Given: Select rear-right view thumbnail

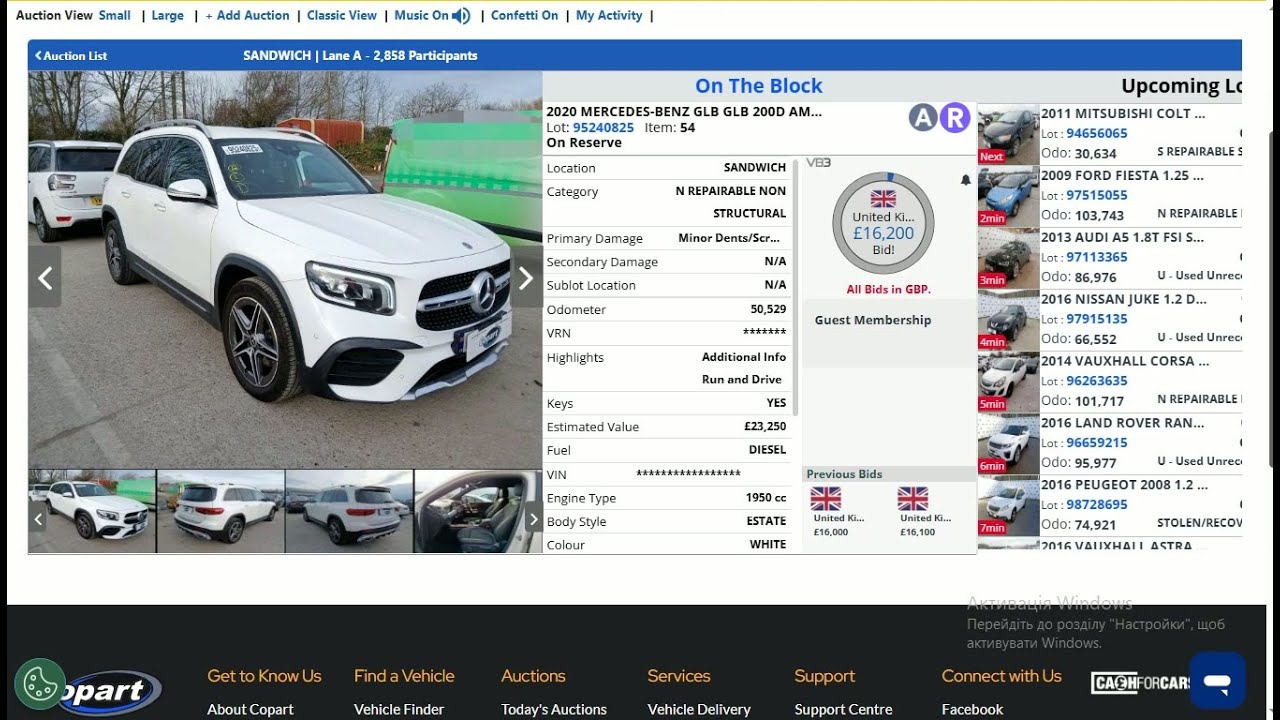Looking at the screenshot, I should pyautogui.click(x=221, y=512).
